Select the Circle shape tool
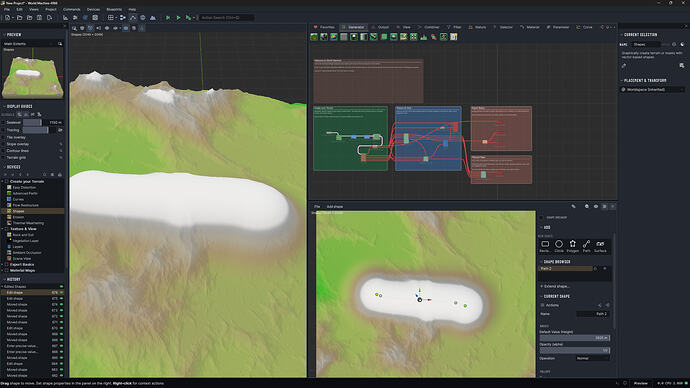Screen dimensions: 690x388 (559, 246)
